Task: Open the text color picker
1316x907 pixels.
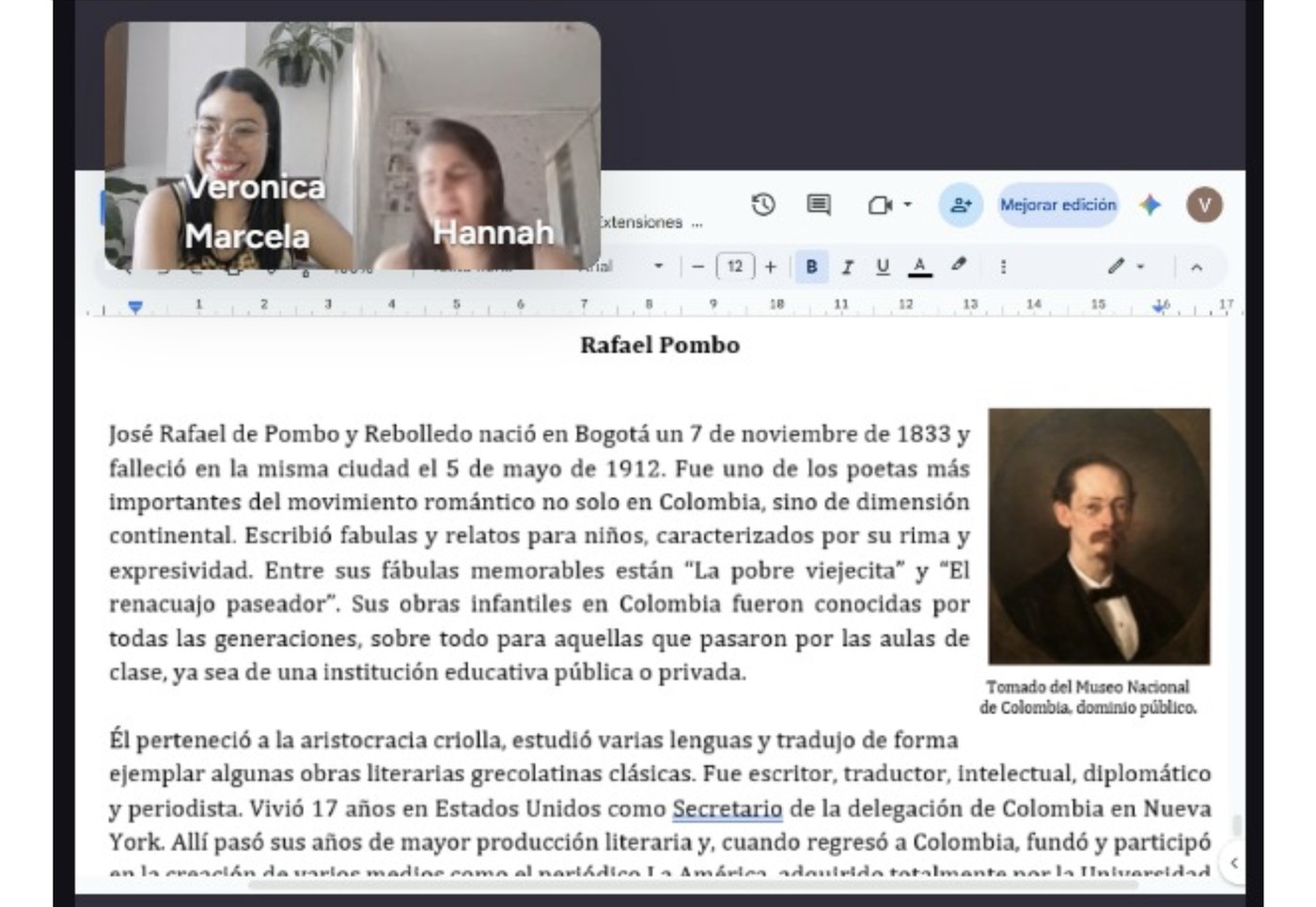Action: pyautogui.click(x=919, y=267)
